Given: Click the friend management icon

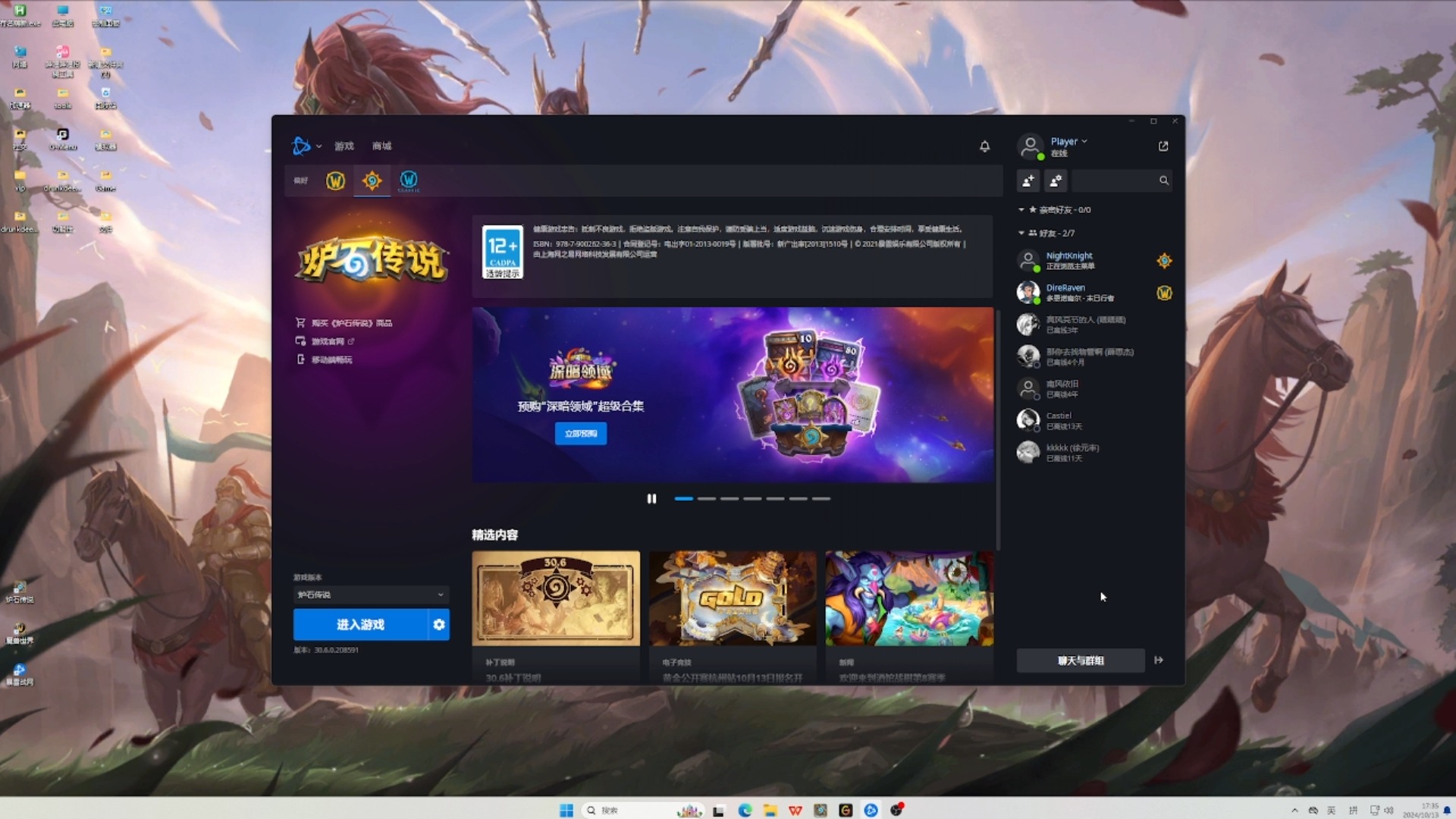Looking at the screenshot, I should point(1056,180).
